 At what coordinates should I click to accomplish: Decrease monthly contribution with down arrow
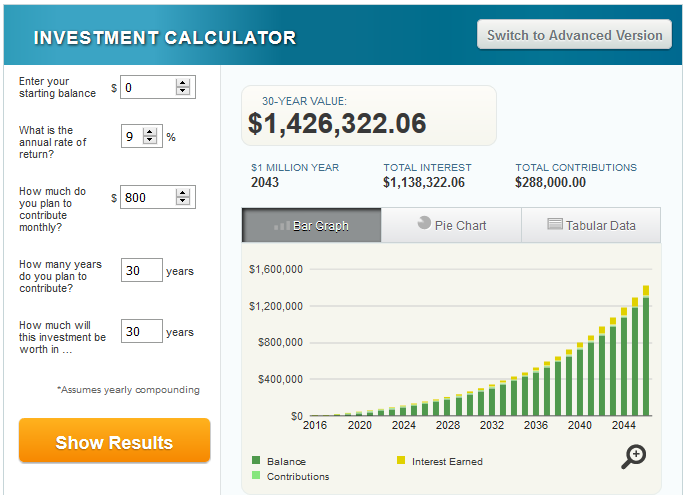[182, 202]
